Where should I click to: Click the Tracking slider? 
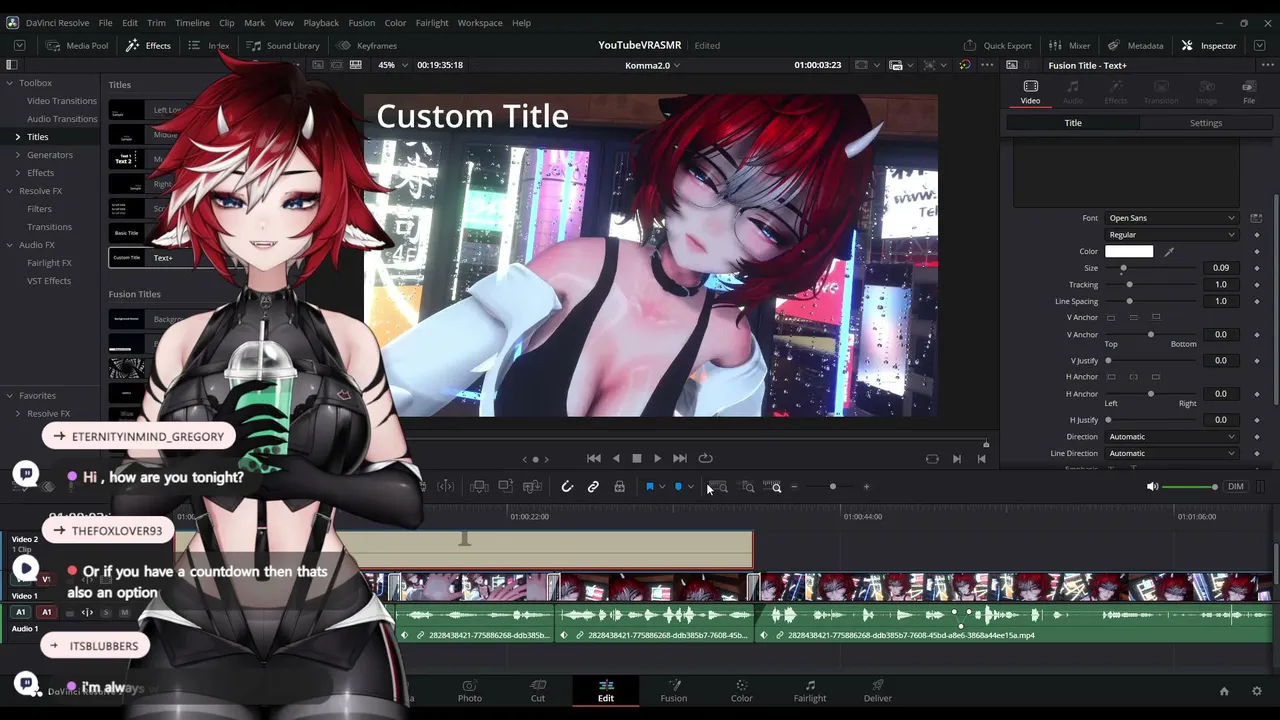[1153, 285]
